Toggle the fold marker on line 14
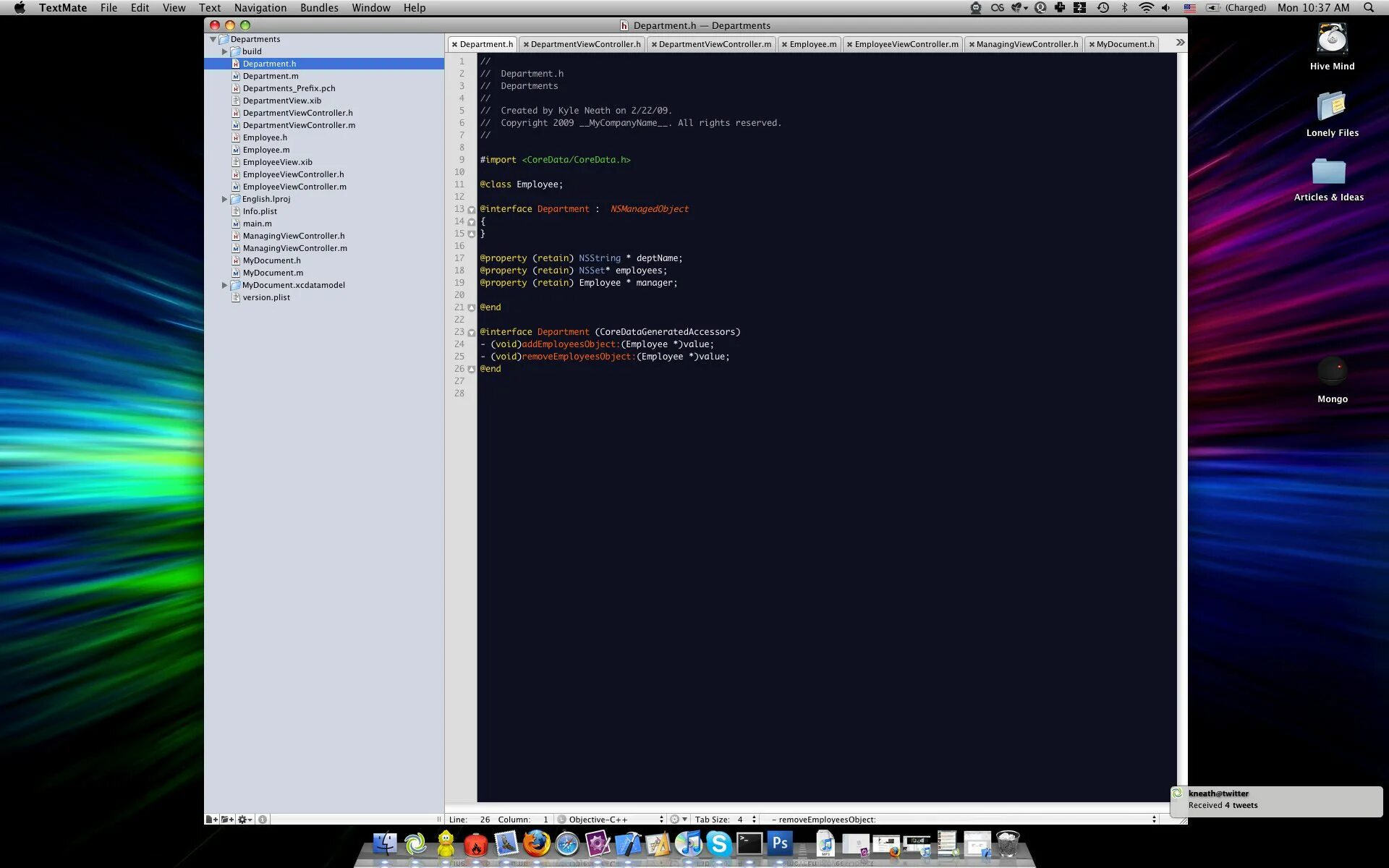 (x=472, y=222)
